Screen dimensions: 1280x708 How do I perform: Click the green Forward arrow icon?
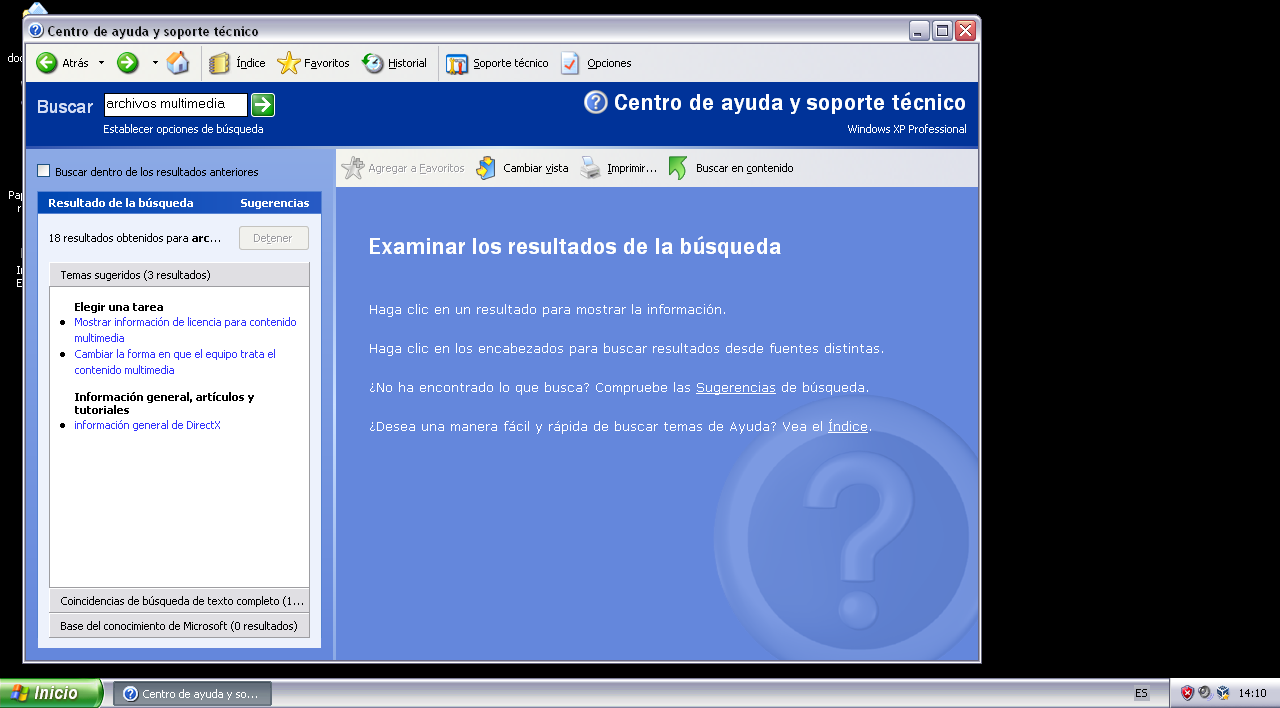click(x=128, y=63)
